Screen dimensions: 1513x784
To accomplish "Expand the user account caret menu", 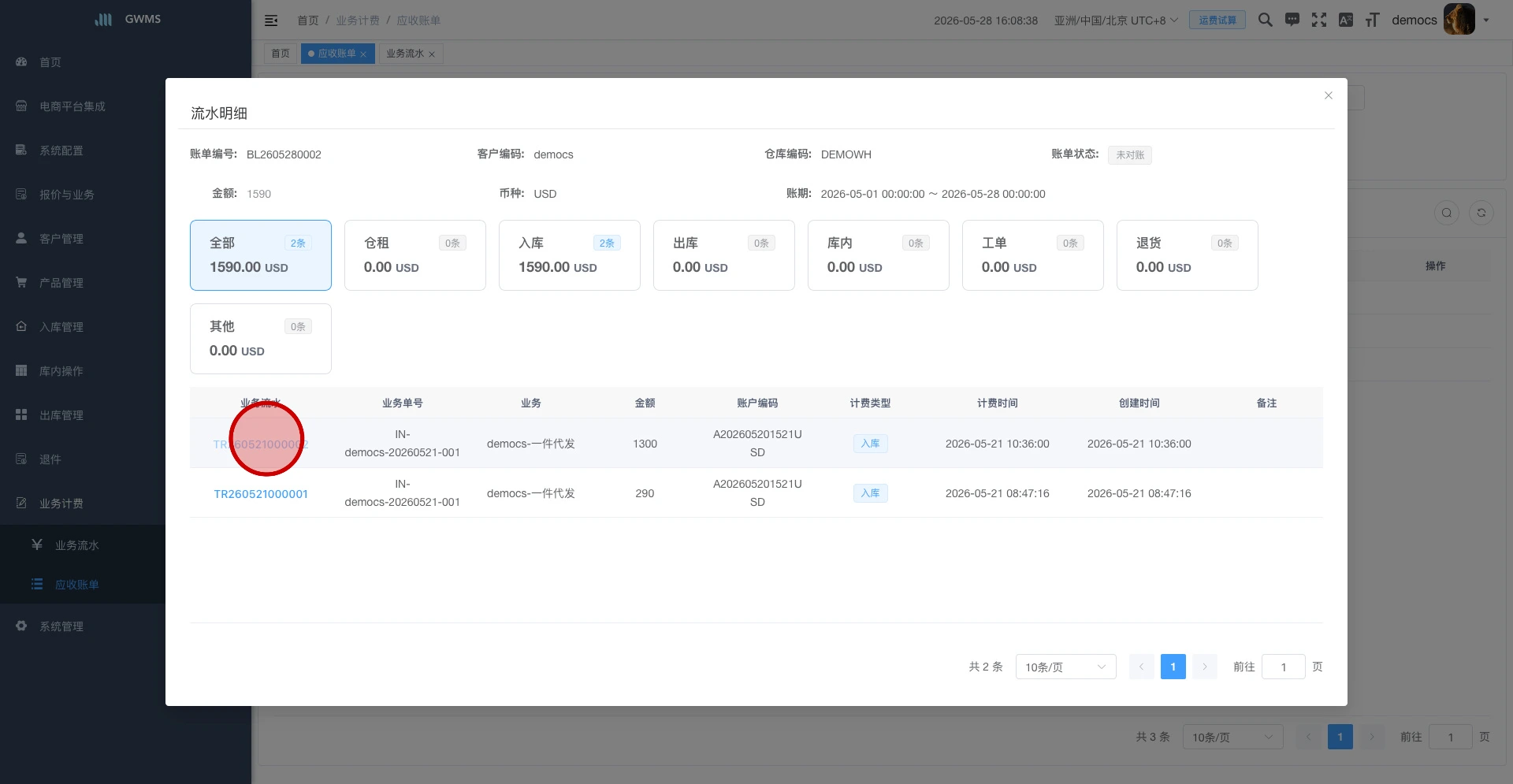I will click(x=1486, y=20).
